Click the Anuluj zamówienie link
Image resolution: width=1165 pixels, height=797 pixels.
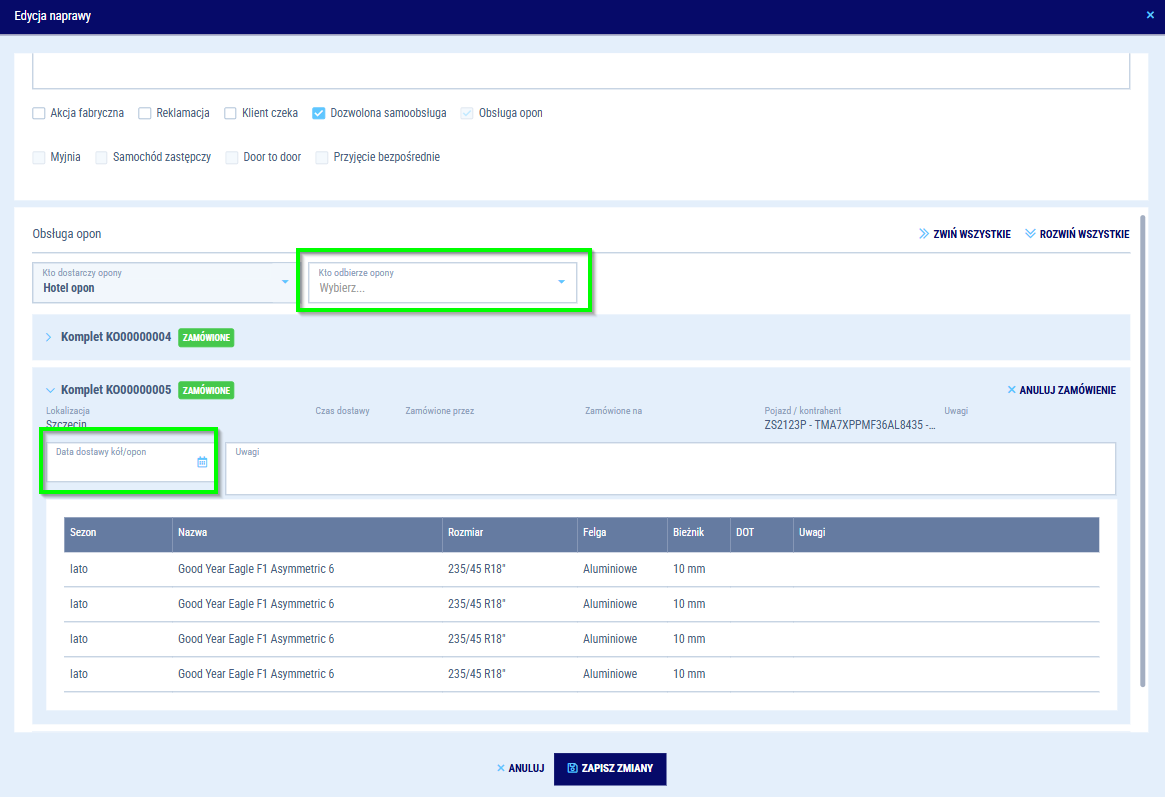click(x=1067, y=390)
